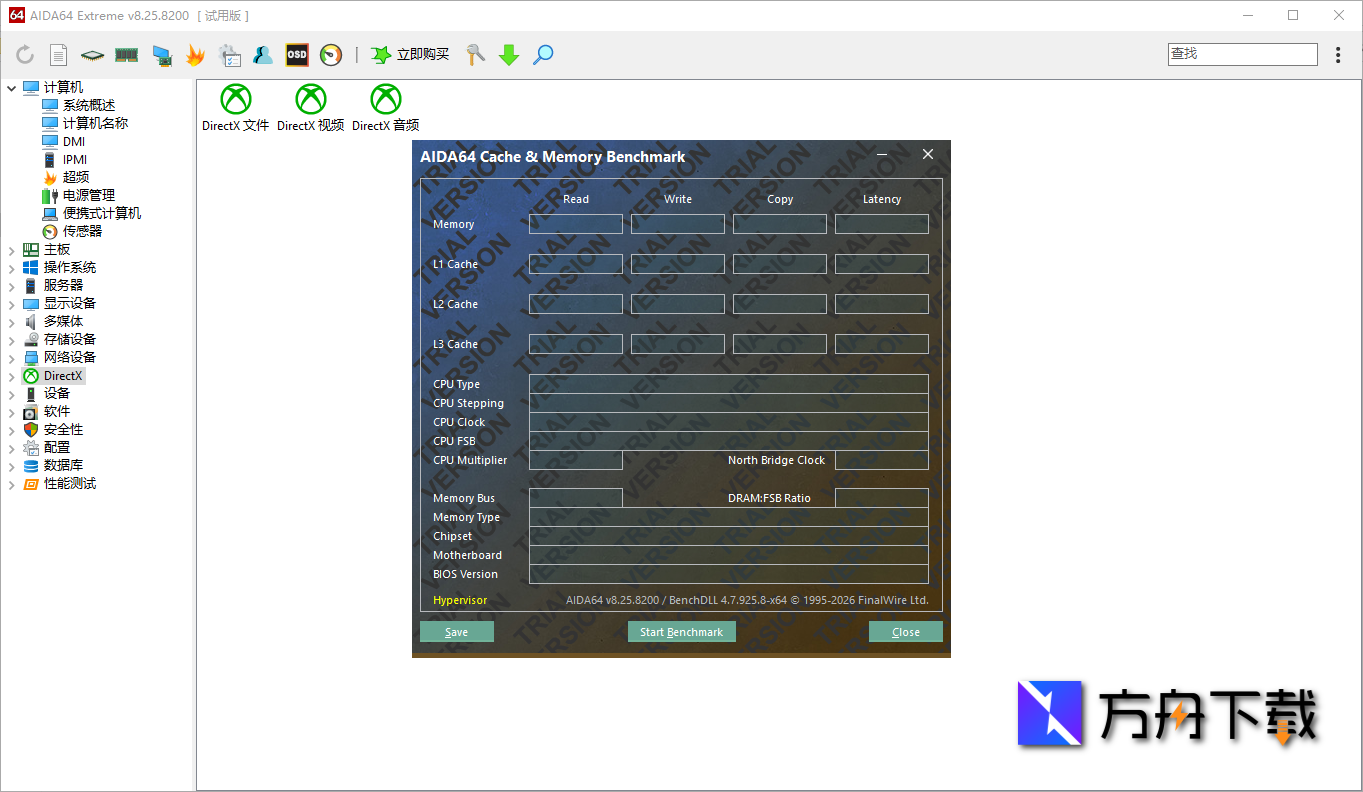Viewport: 1363px width, 792px height.
Task: Click the DirectX 音频 Xbox icon
Action: 384,100
